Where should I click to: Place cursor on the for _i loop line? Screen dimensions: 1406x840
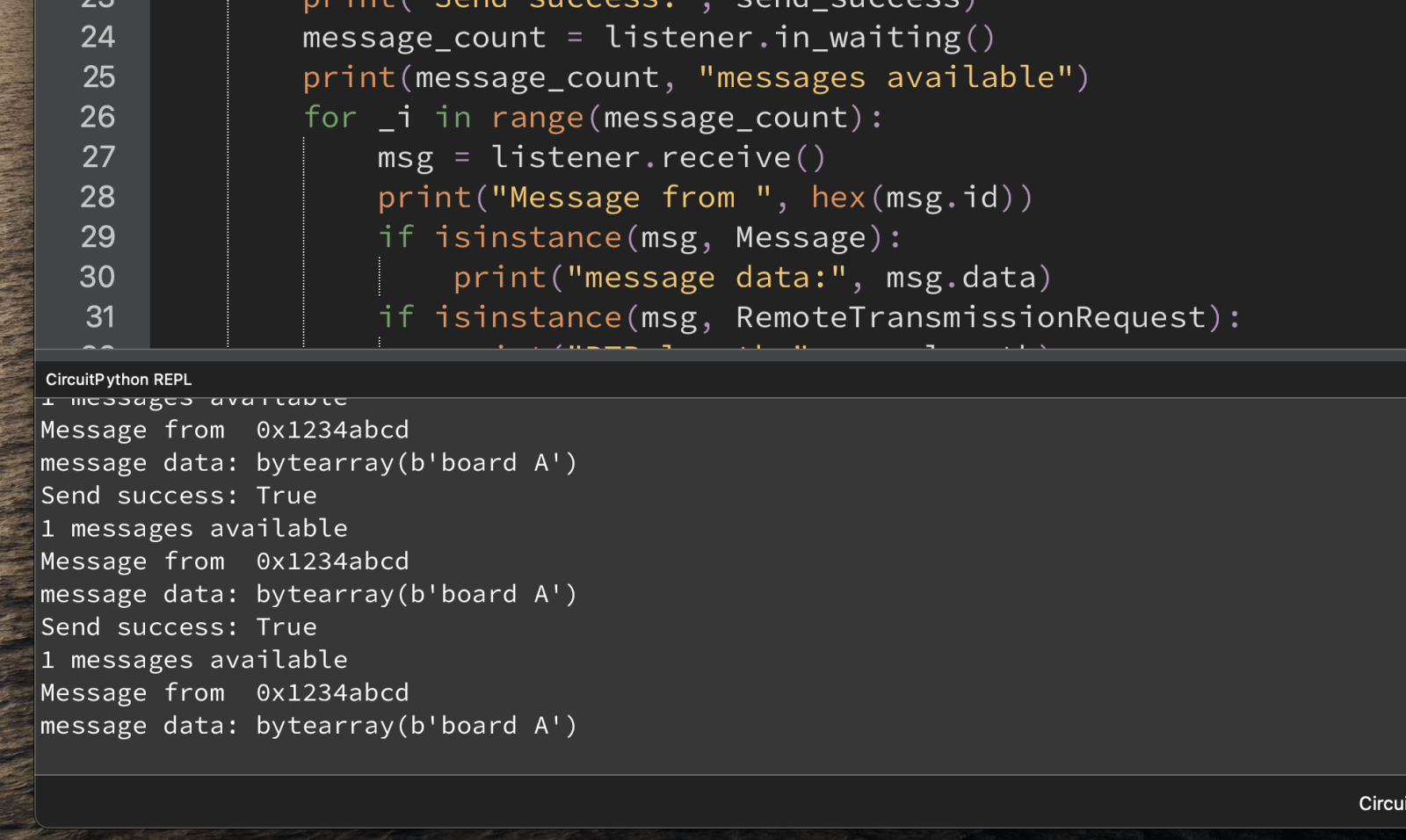point(593,118)
